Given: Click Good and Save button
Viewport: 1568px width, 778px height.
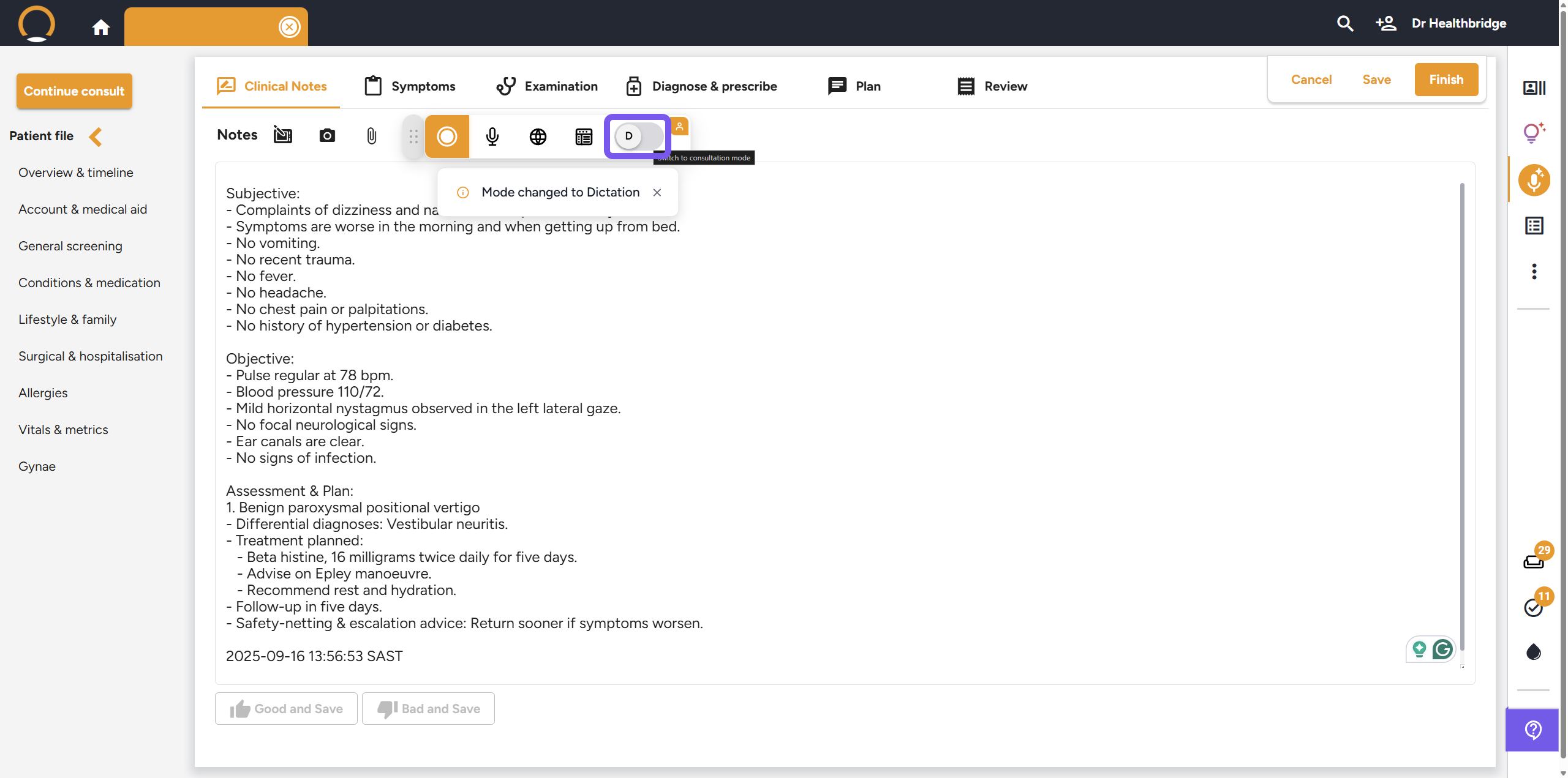Looking at the screenshot, I should pos(286,709).
